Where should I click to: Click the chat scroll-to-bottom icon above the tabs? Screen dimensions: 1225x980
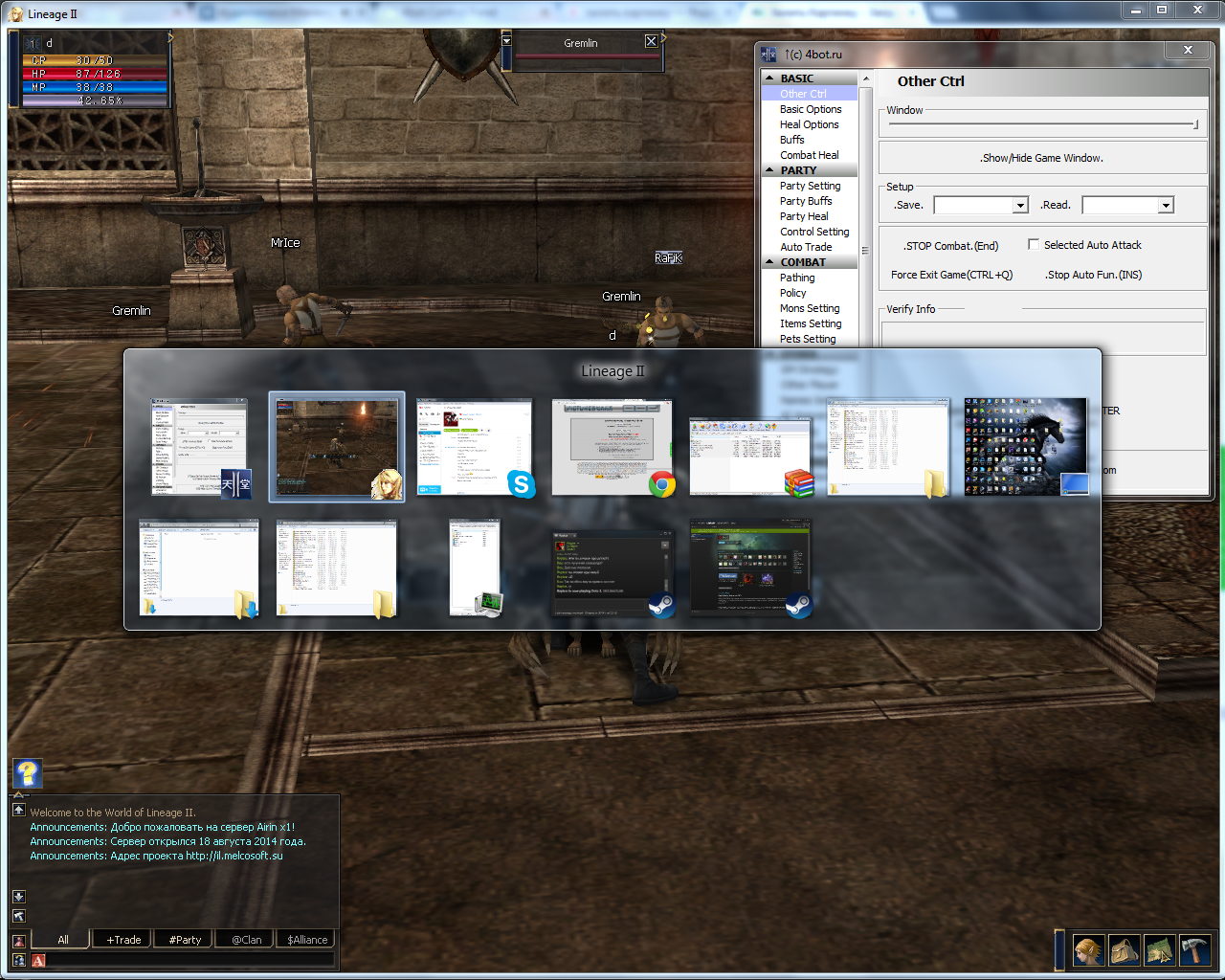pyautogui.click(x=18, y=916)
